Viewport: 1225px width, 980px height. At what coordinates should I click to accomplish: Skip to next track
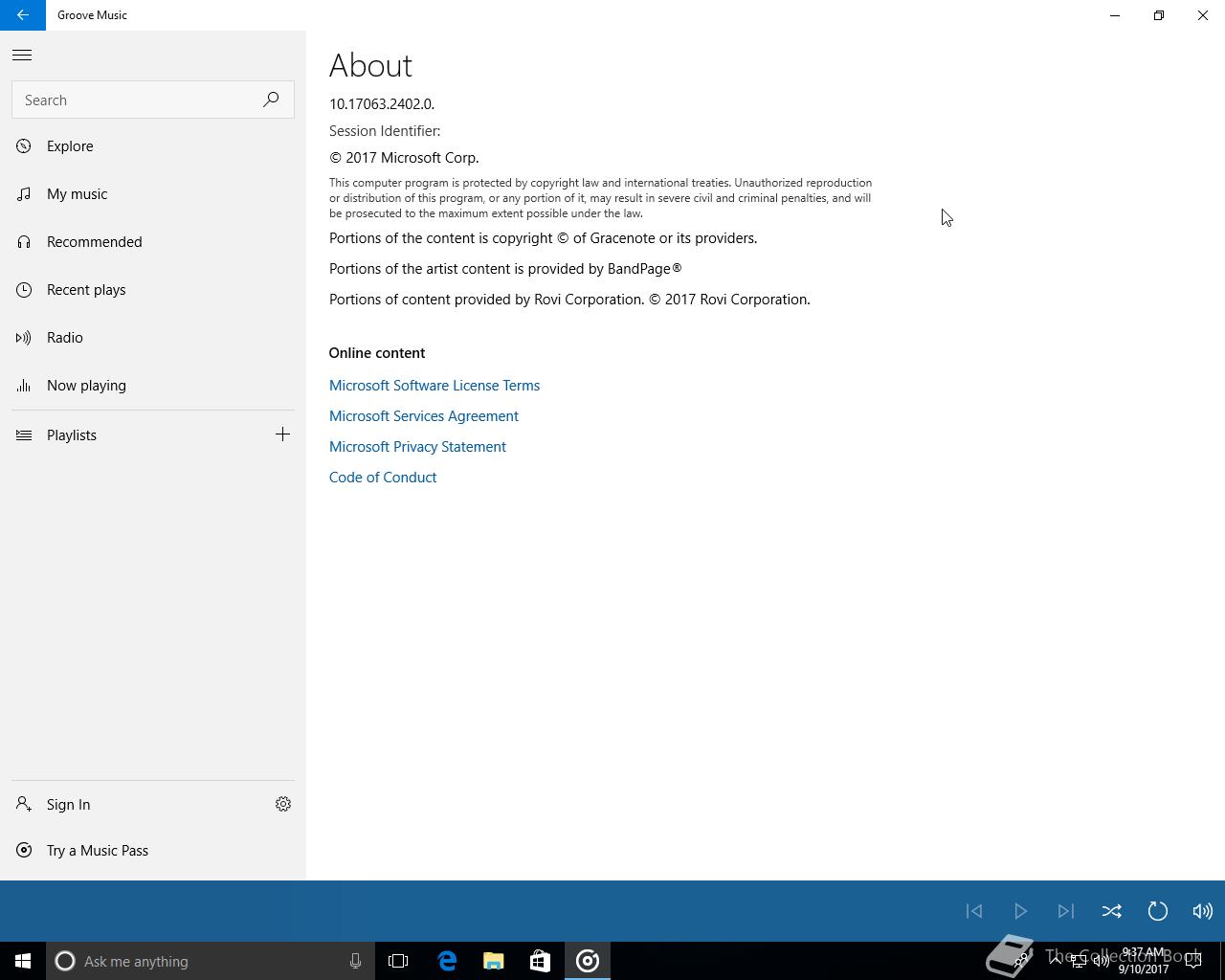point(1066,911)
